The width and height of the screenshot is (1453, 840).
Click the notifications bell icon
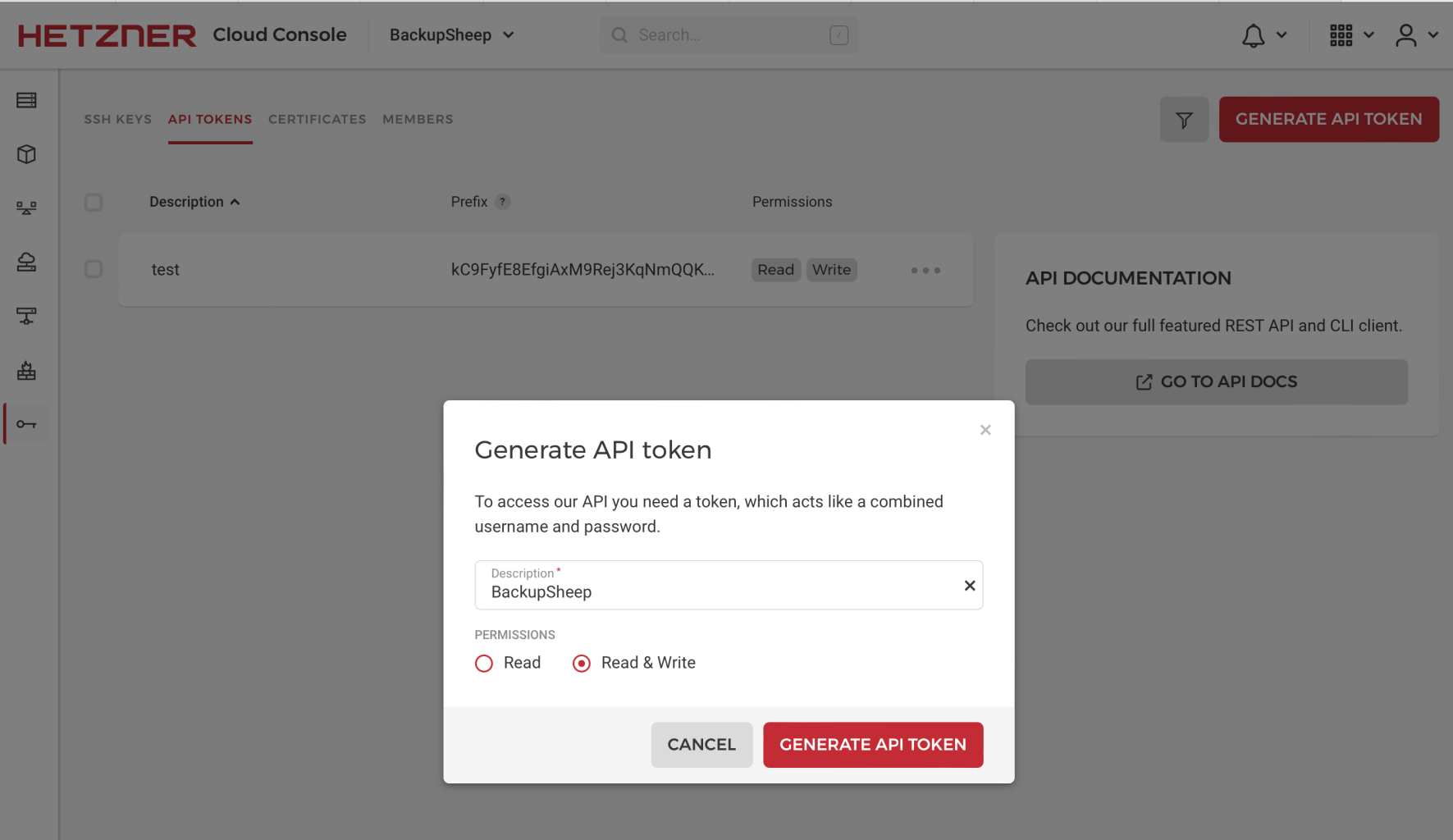click(x=1253, y=35)
